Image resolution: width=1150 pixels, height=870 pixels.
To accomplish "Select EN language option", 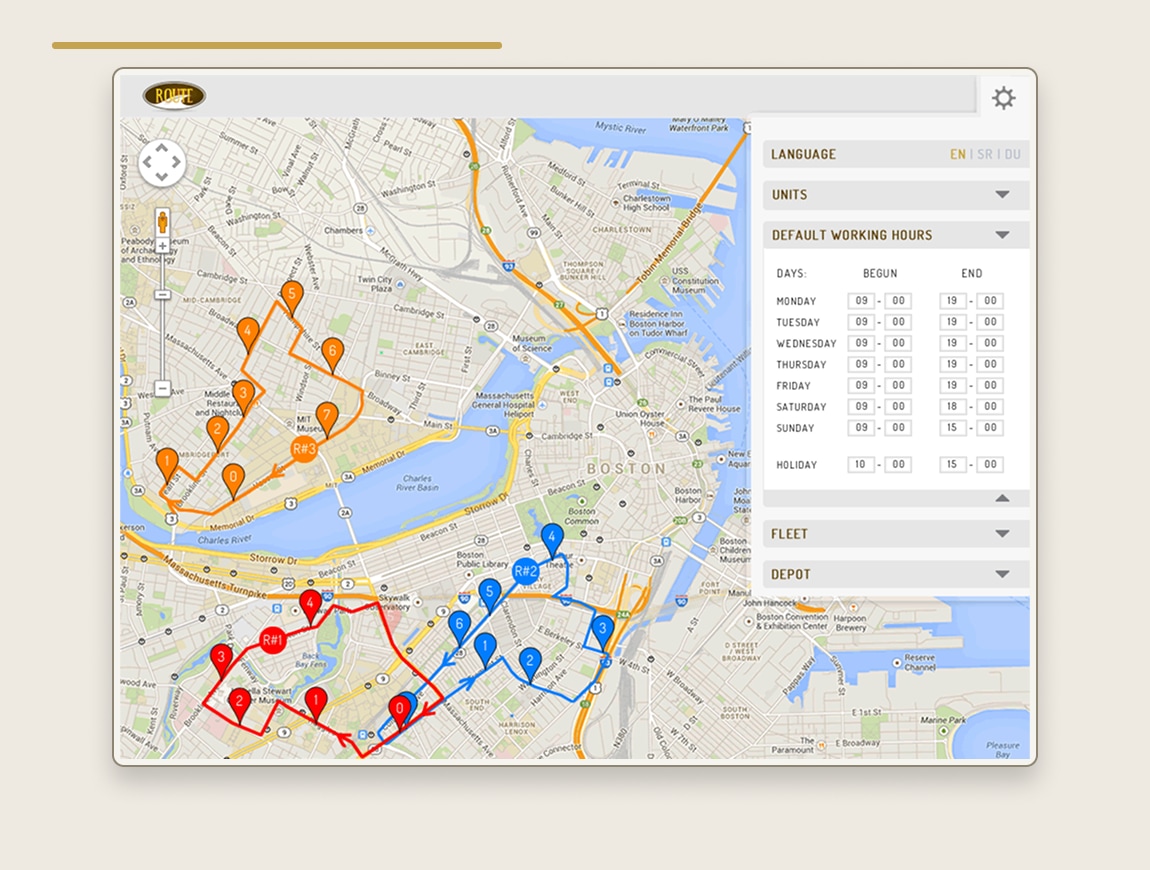I will [957, 154].
